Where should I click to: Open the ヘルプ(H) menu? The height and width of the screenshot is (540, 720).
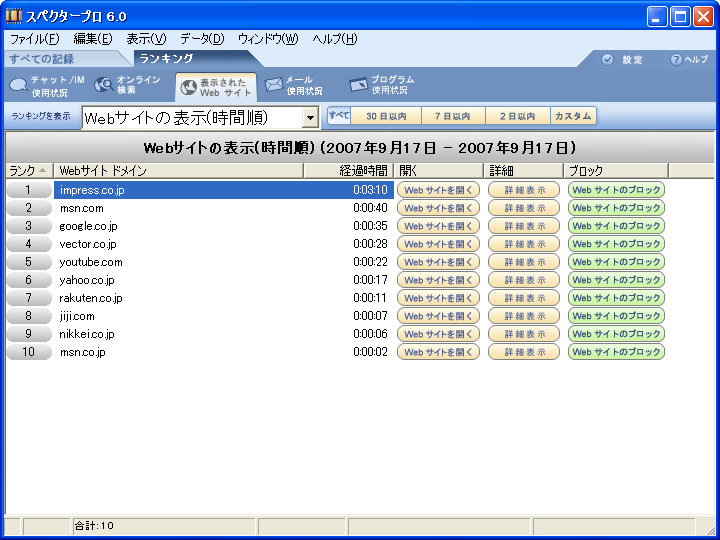tap(335, 39)
